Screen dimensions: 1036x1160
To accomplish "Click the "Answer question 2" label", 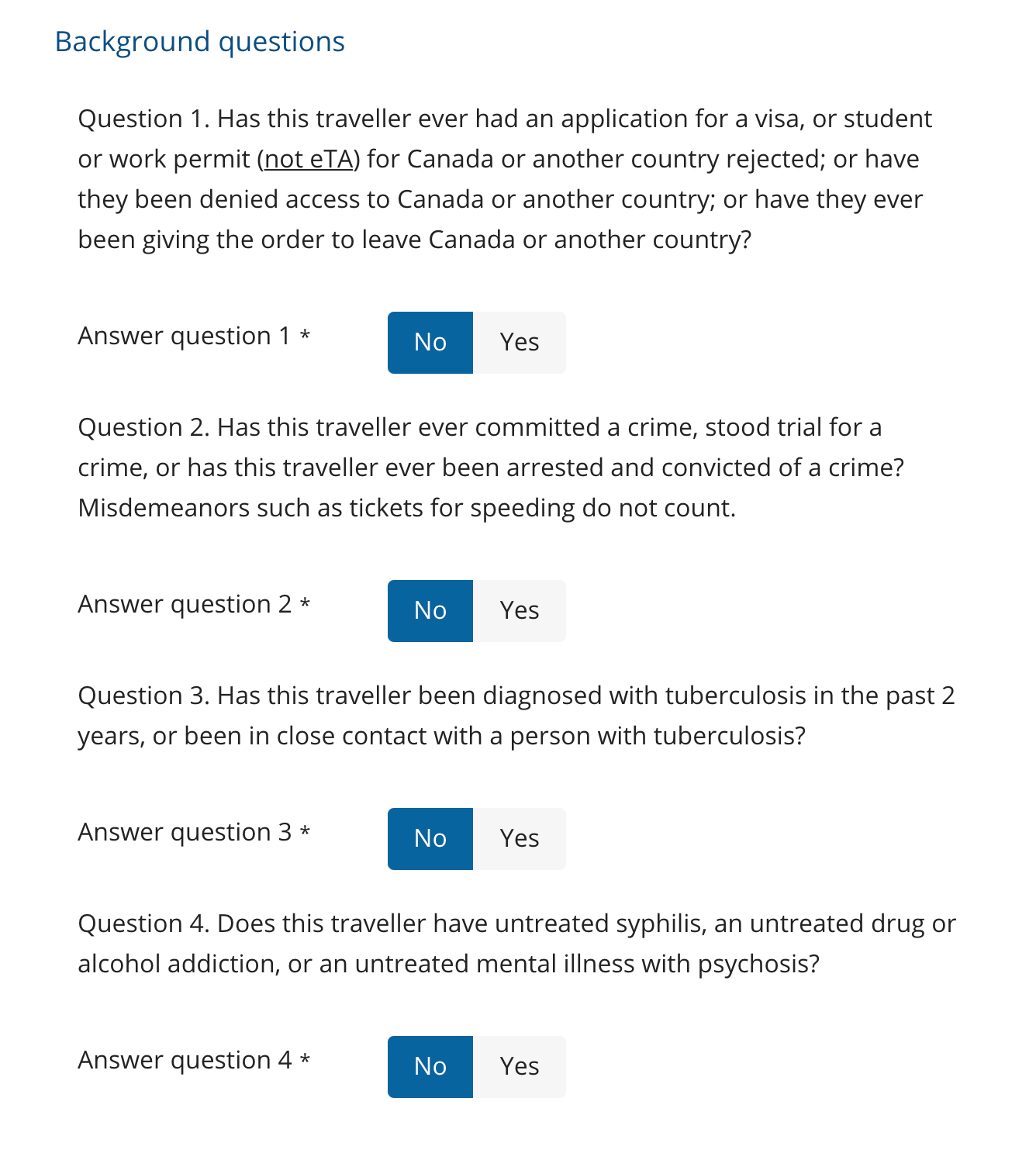I will [x=185, y=604].
